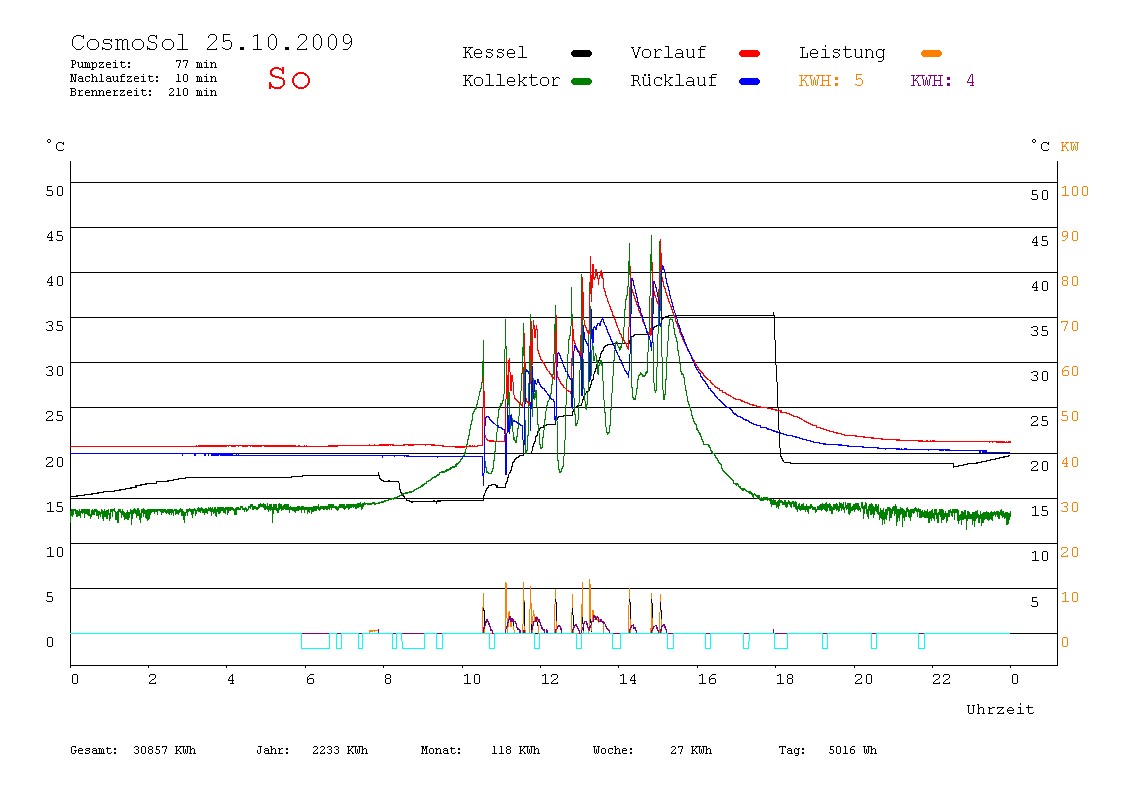Click the 'Woche:' label in footer
1148x812 pixels.
coord(613,750)
